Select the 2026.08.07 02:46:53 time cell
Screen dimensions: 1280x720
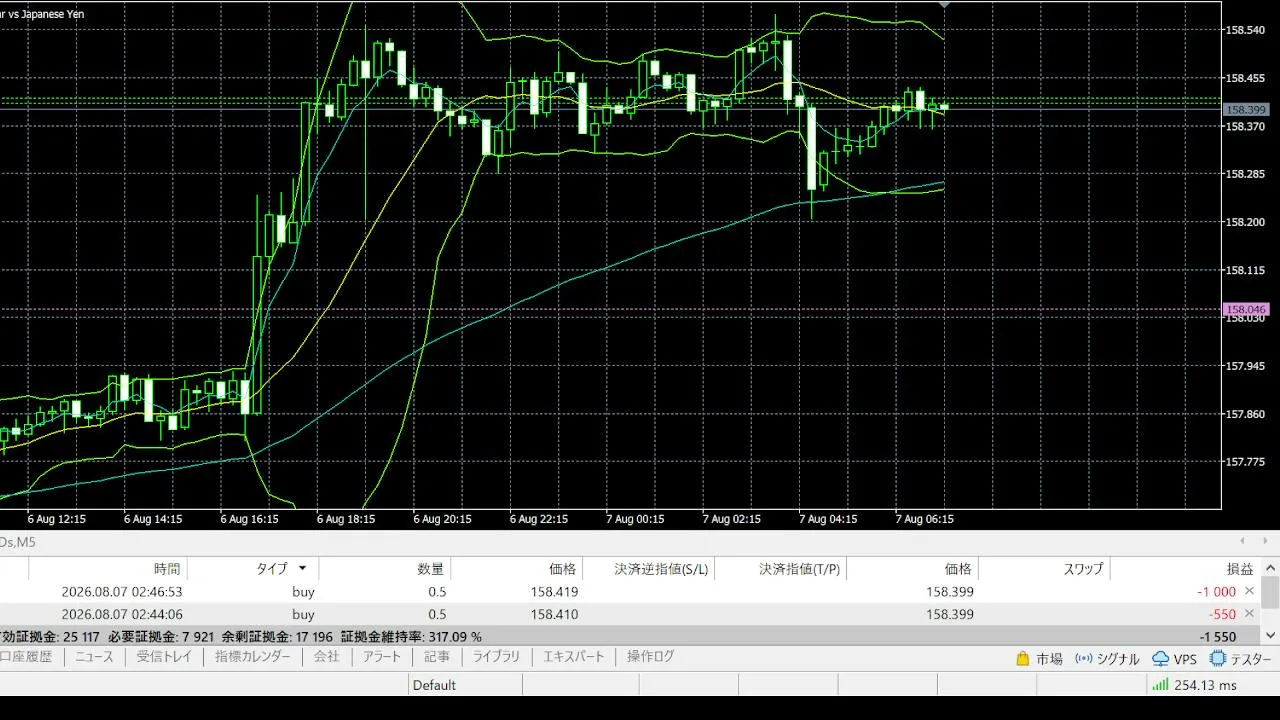click(122, 591)
